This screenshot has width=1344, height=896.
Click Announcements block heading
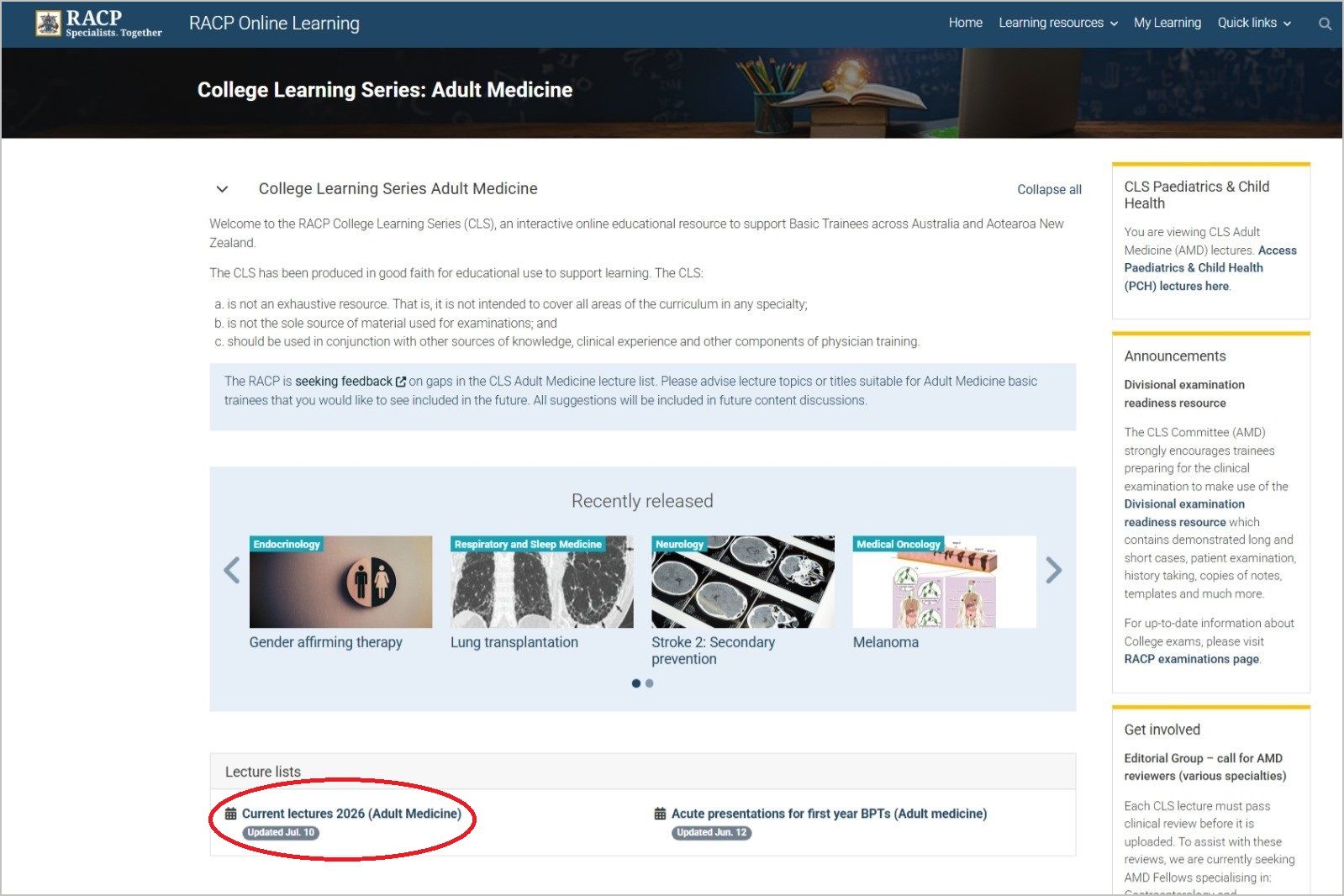click(x=1175, y=356)
